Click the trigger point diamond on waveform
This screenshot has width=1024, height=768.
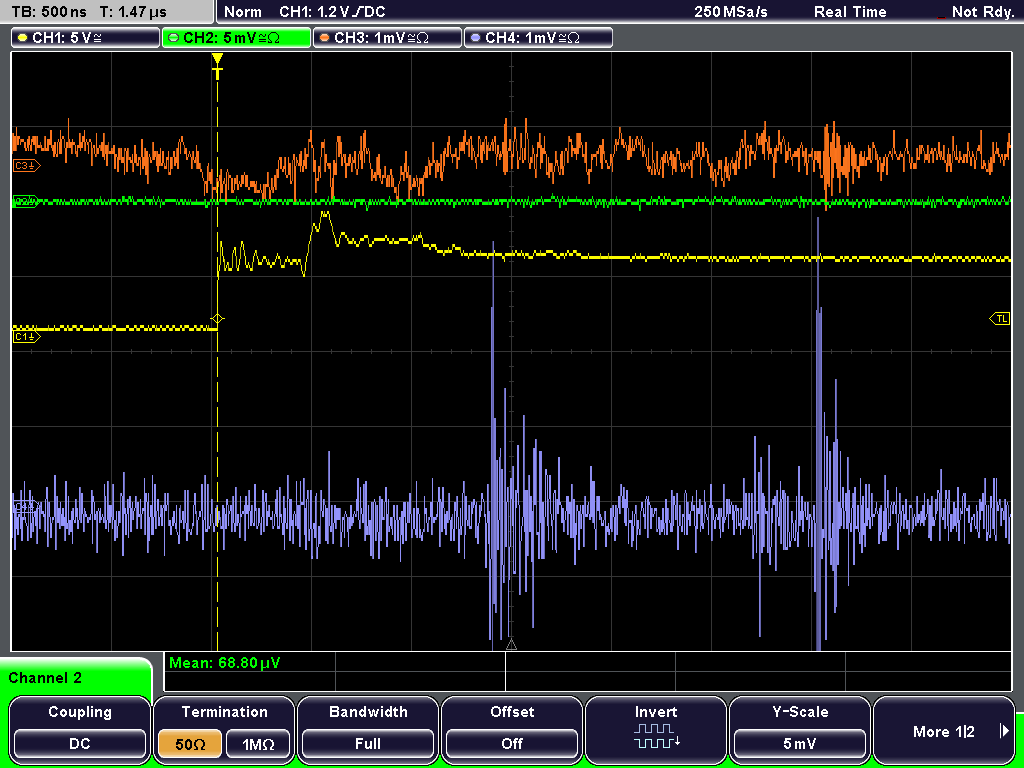[x=217, y=319]
